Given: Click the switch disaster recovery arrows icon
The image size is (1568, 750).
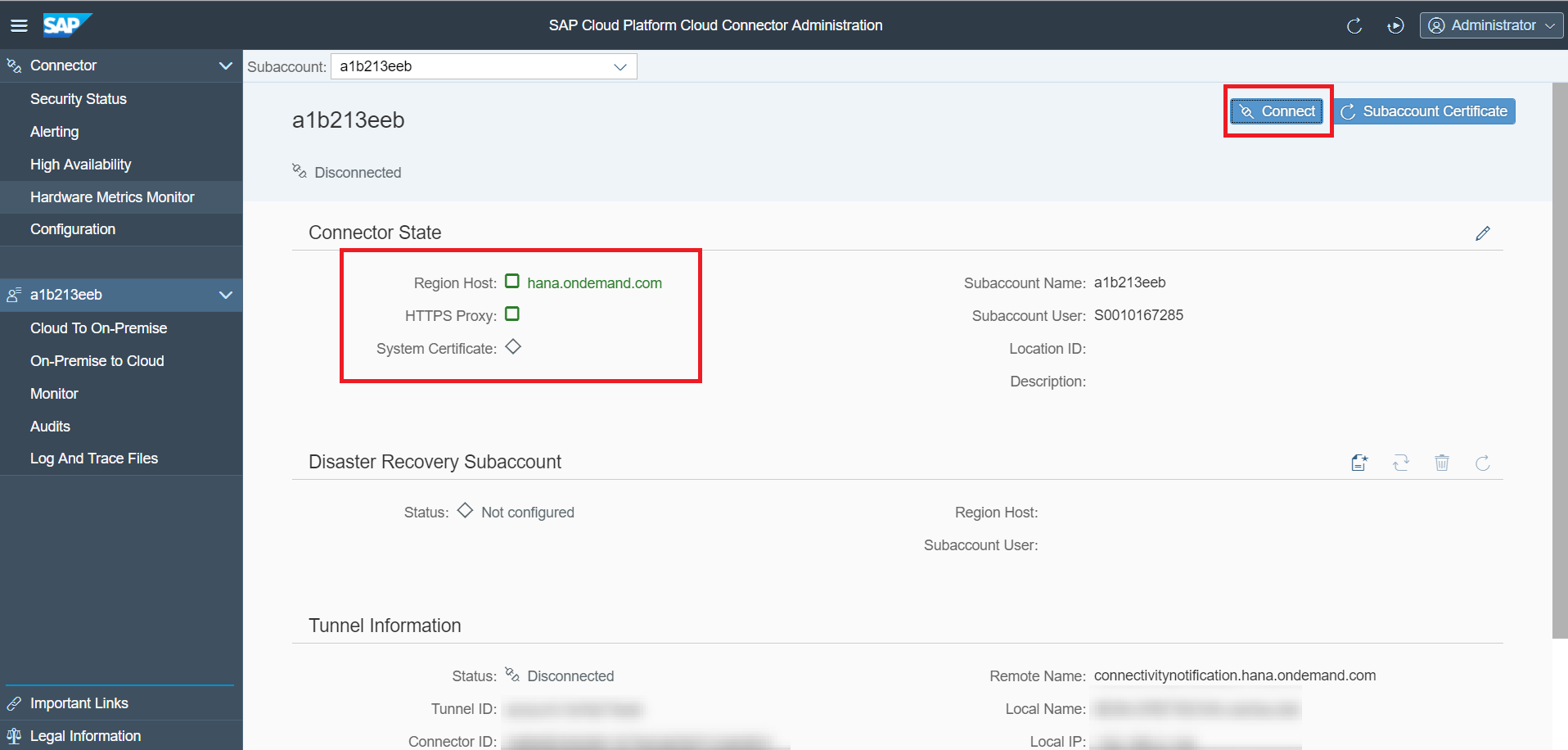Looking at the screenshot, I should coord(1401,463).
